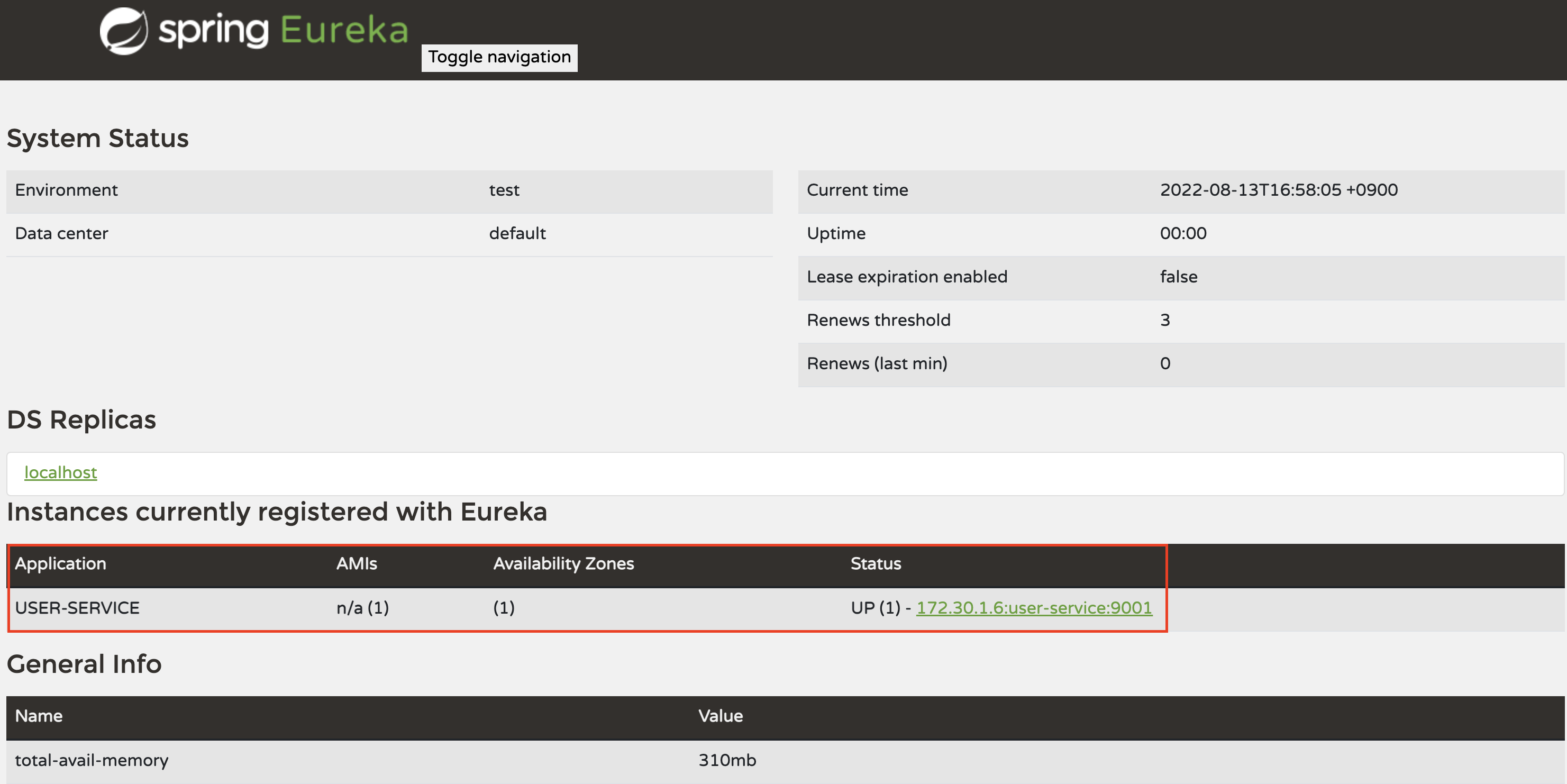The height and width of the screenshot is (784, 1567).
Task: Click the Renews threshold row label
Action: pyautogui.click(x=878, y=320)
